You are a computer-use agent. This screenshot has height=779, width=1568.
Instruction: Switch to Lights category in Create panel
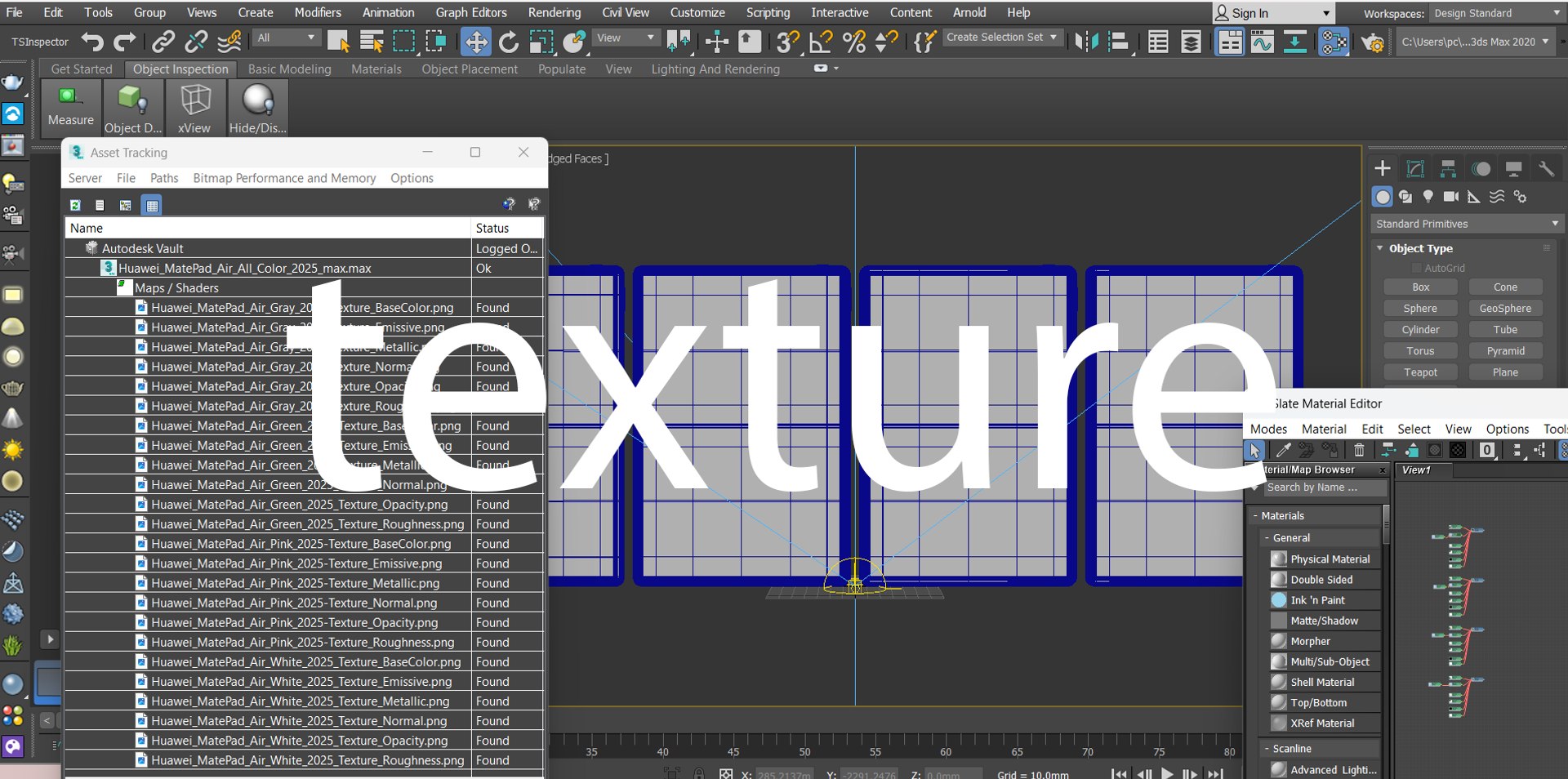click(1428, 196)
